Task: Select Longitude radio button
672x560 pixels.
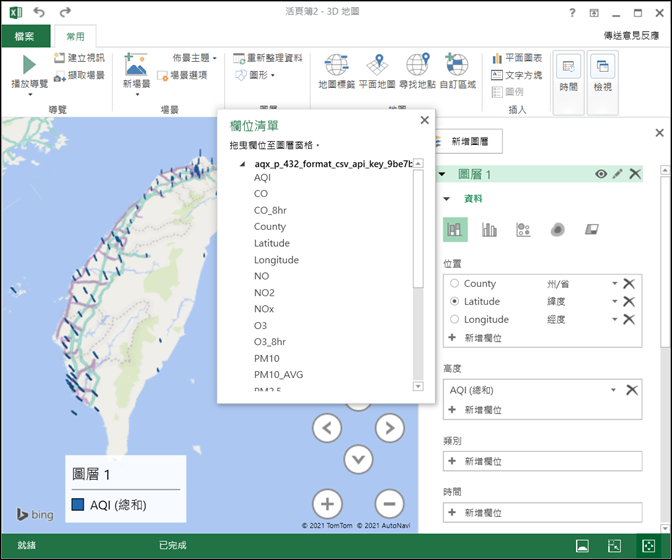Action: [454, 319]
